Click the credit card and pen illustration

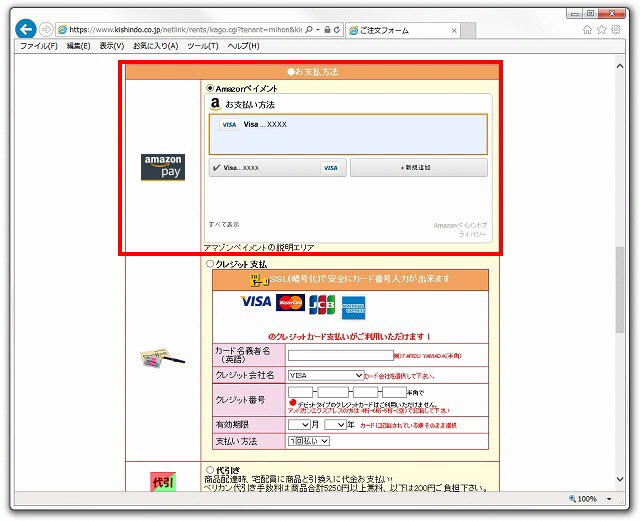(162, 358)
